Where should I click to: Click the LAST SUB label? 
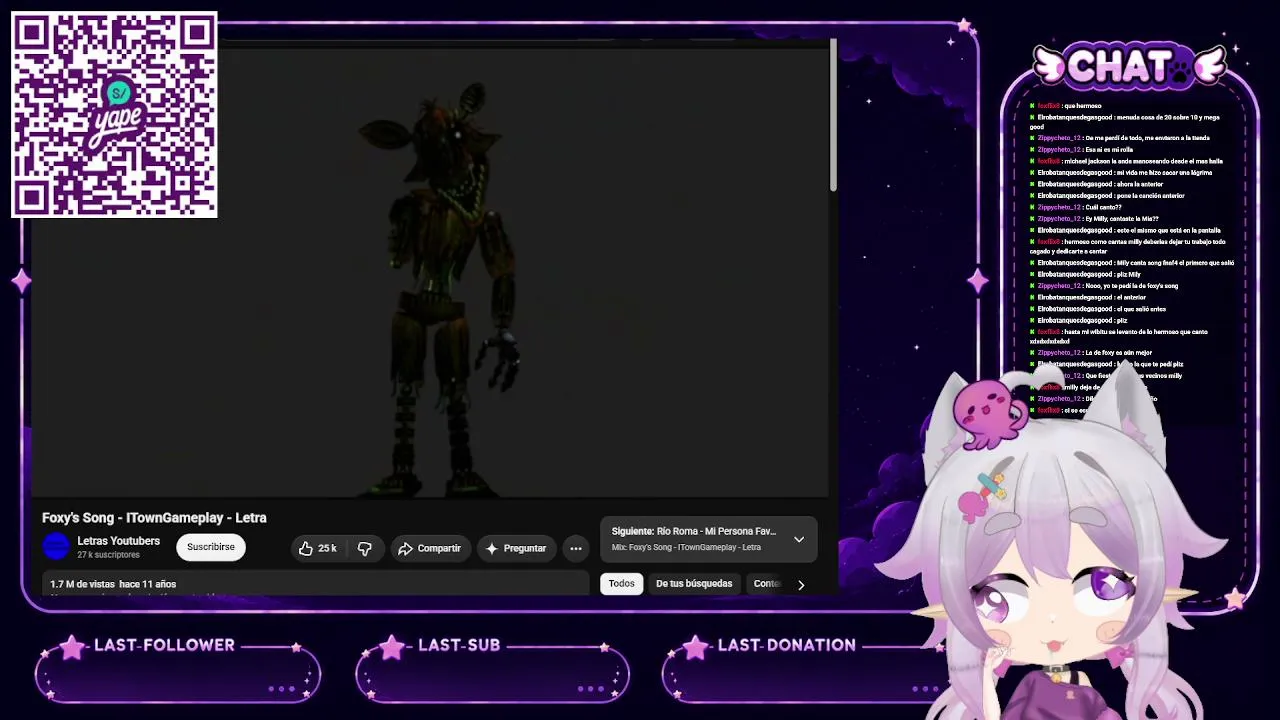[x=459, y=645]
